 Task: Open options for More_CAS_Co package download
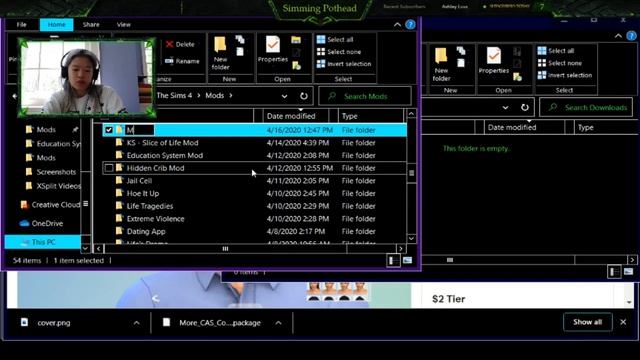click(x=278, y=323)
